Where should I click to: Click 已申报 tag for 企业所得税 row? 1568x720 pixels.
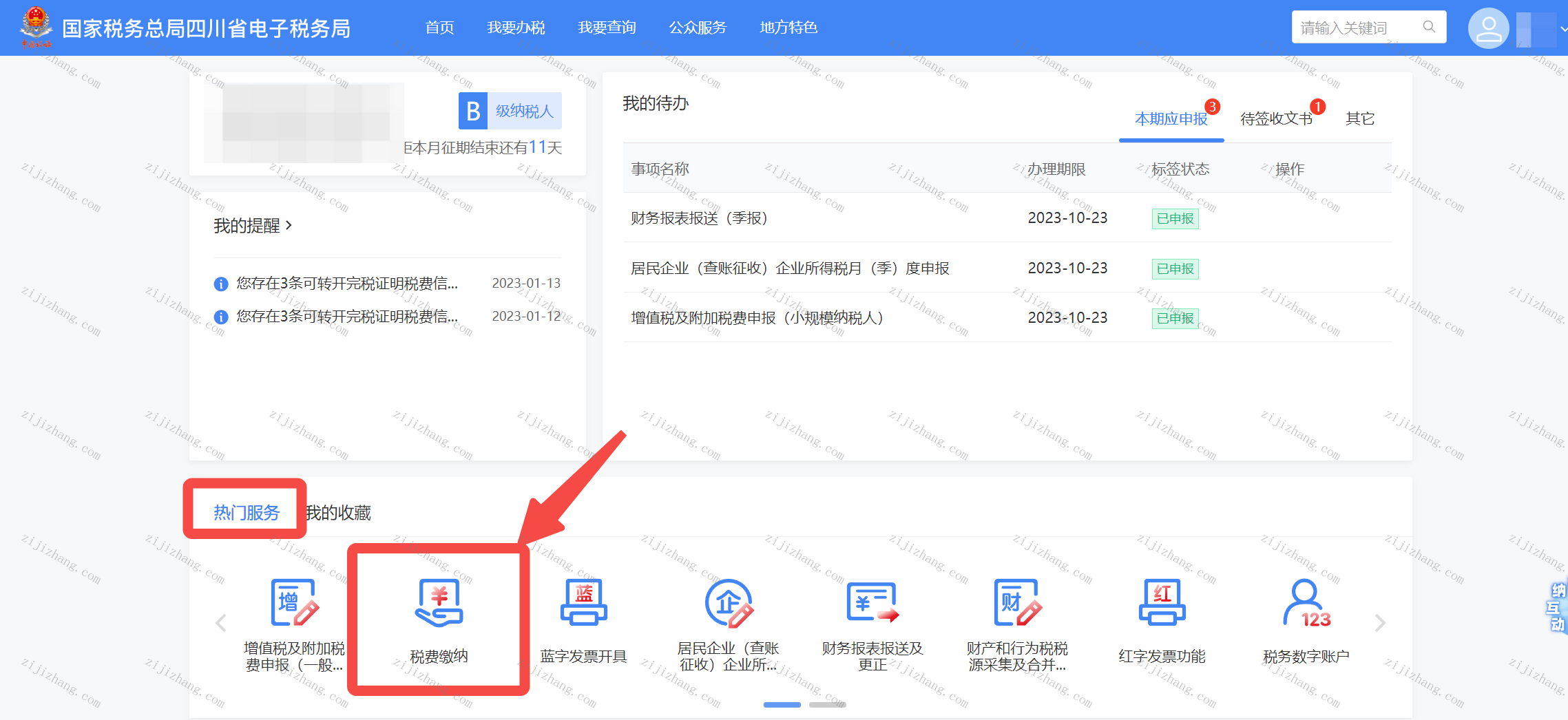coord(1175,268)
